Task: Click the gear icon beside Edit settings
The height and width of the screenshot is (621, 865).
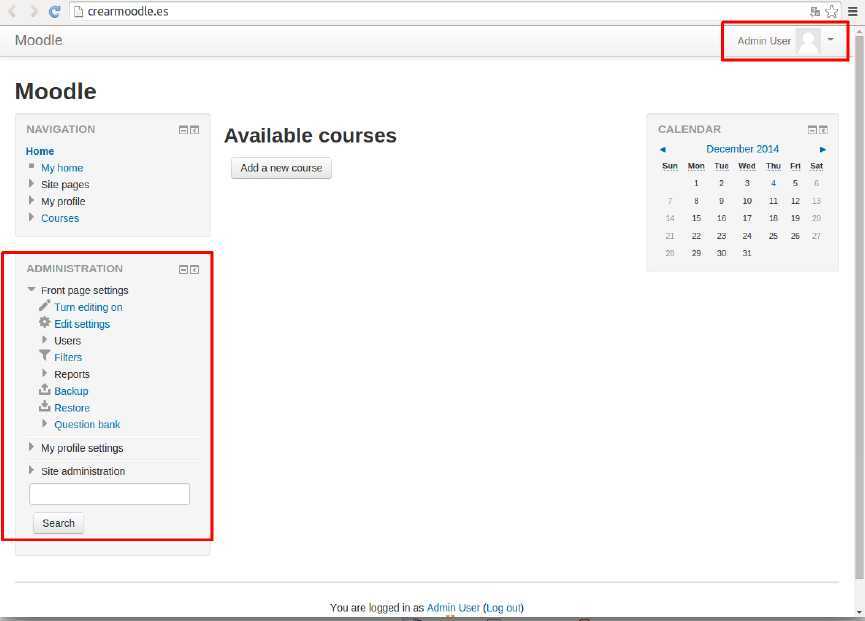Action: 45,323
